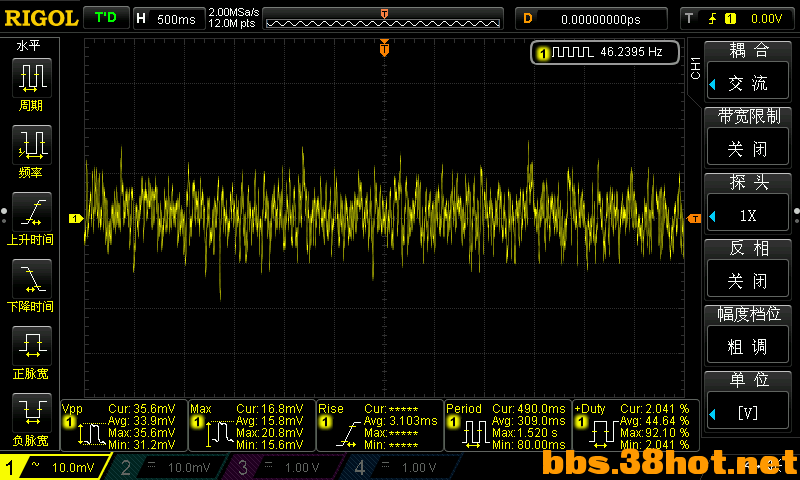Click the left blue arrow beside 1X
Screen dimensions: 800x480
(x=712, y=216)
